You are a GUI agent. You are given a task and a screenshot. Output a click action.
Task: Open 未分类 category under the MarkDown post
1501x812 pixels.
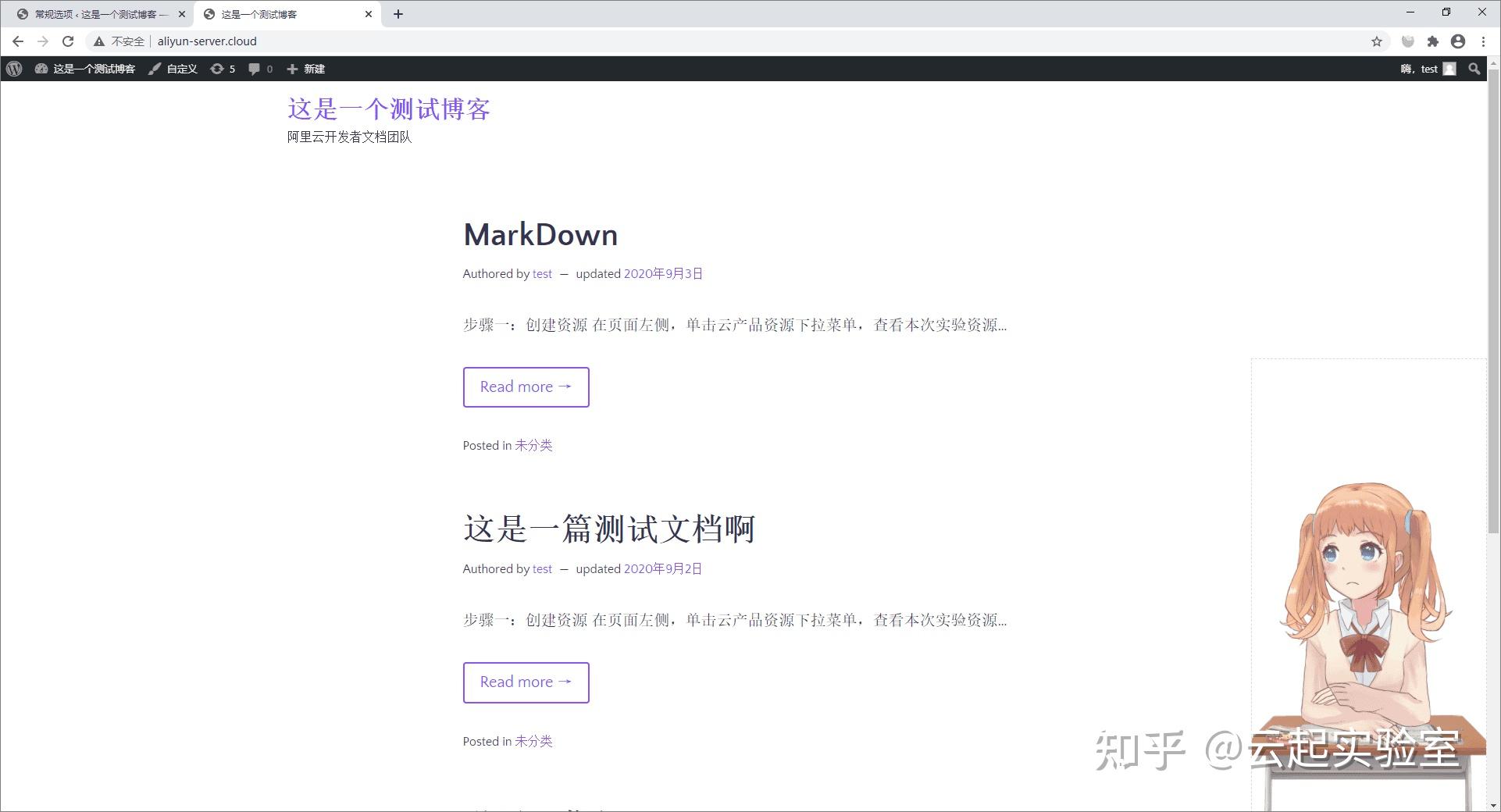pyautogui.click(x=533, y=445)
